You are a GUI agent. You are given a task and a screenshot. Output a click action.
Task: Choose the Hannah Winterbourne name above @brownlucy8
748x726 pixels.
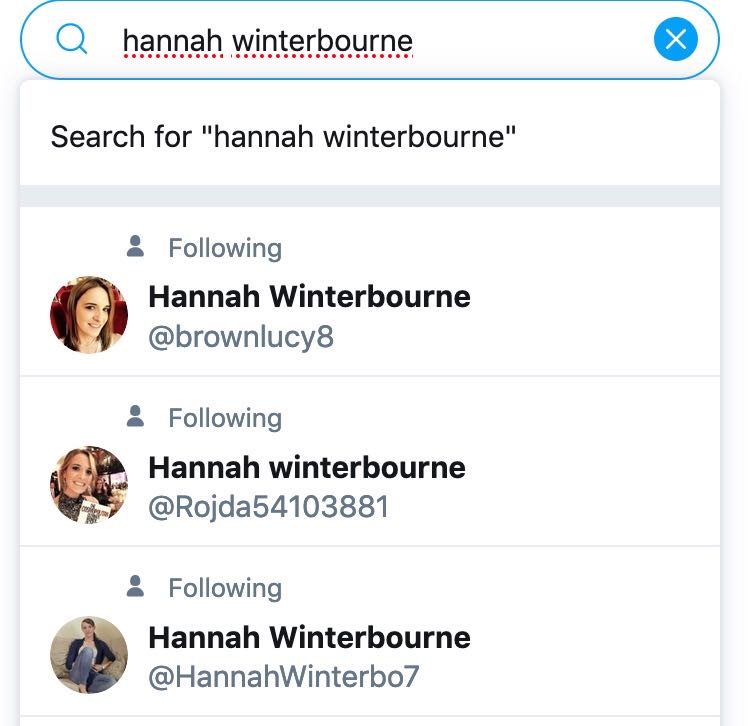coord(309,297)
